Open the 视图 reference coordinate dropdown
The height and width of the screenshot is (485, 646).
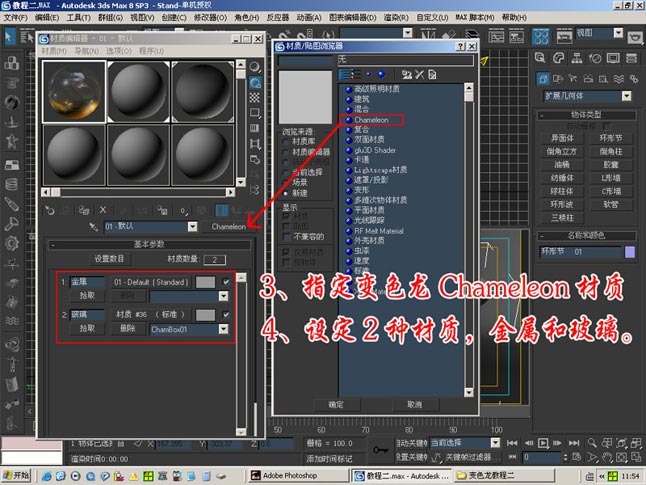coord(618,33)
